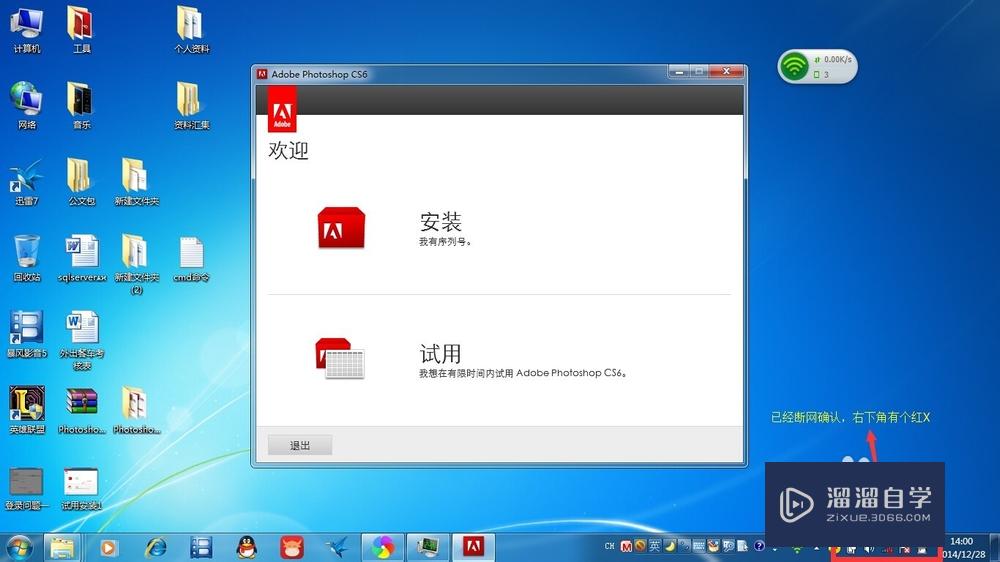Open the 回收站 recycle bin
The width and height of the screenshot is (1000, 562).
click(27, 258)
